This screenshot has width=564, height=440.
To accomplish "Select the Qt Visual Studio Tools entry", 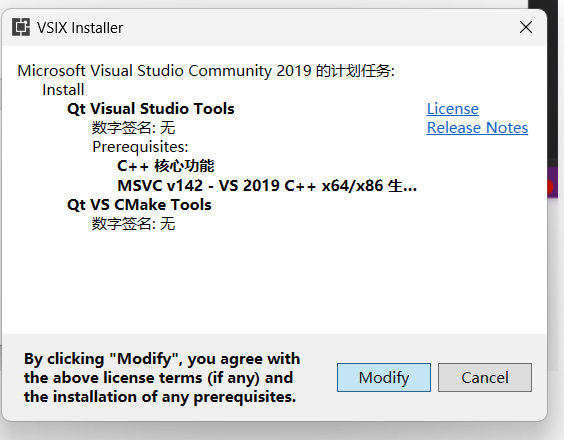I will 151,109.
